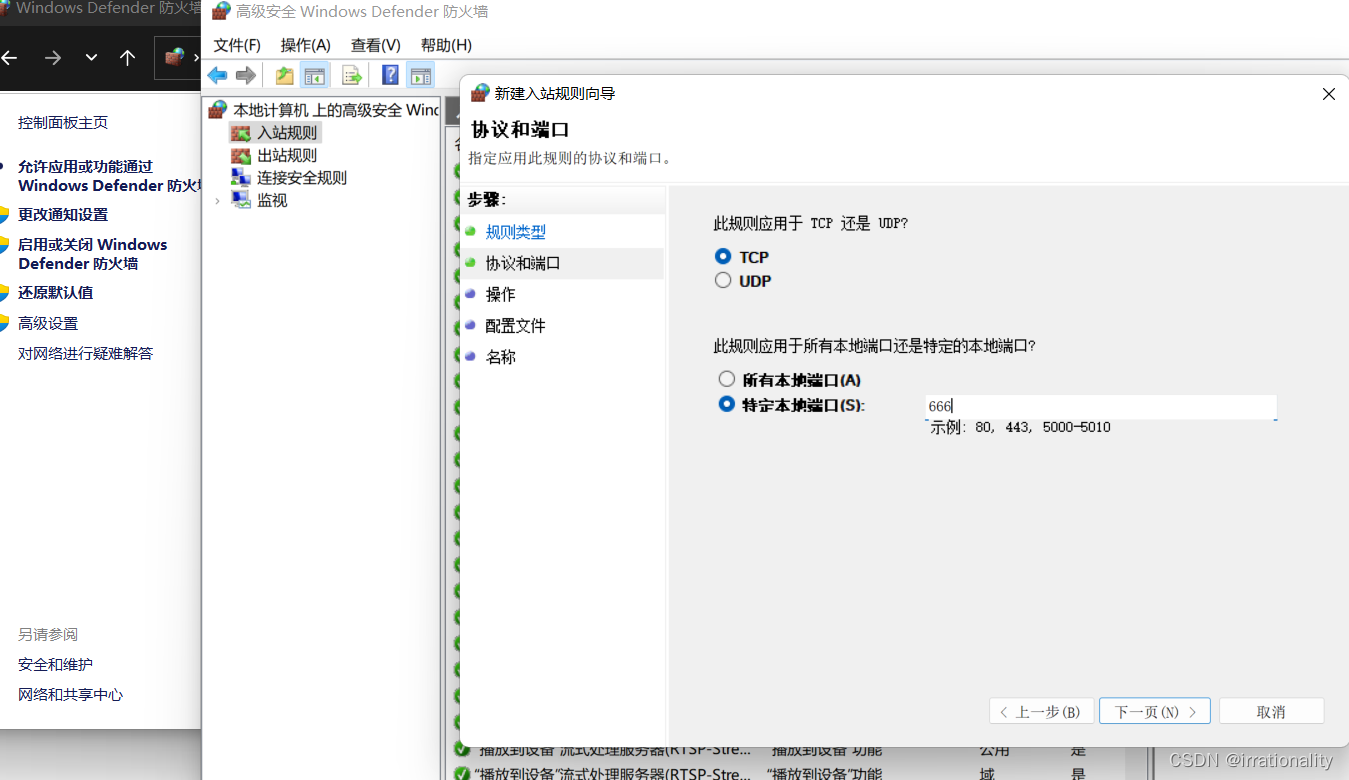This screenshot has width=1349, height=780.
Task: Open Help using the blue question mark icon
Action: click(389, 74)
